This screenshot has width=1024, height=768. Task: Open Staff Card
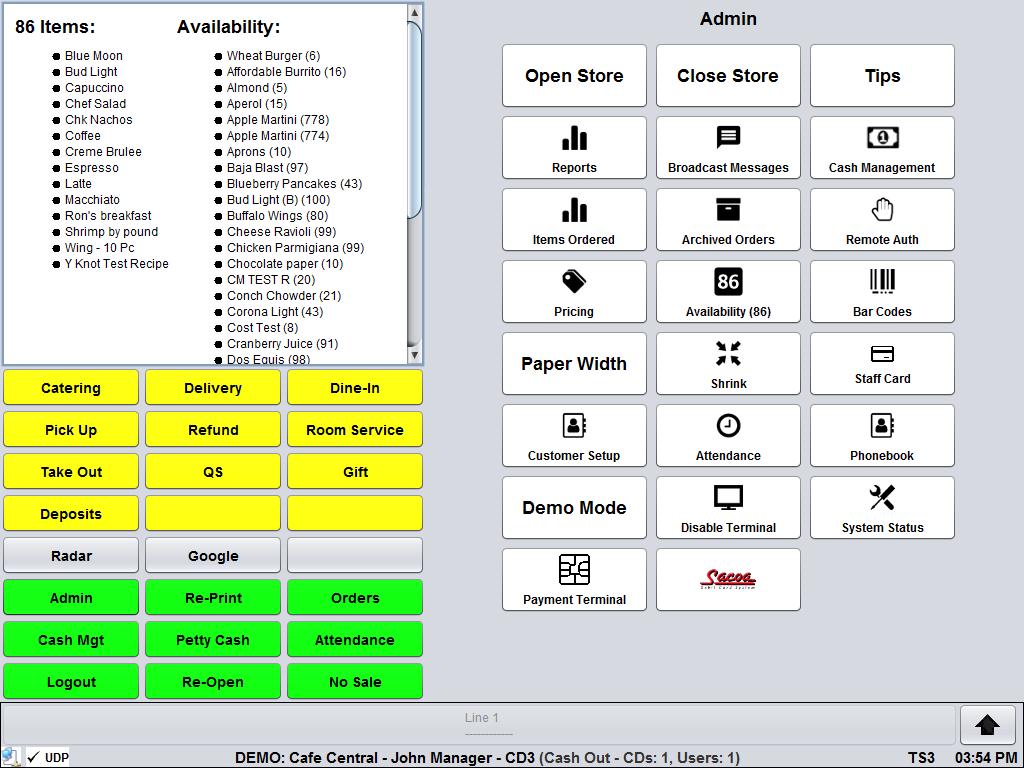coord(882,363)
